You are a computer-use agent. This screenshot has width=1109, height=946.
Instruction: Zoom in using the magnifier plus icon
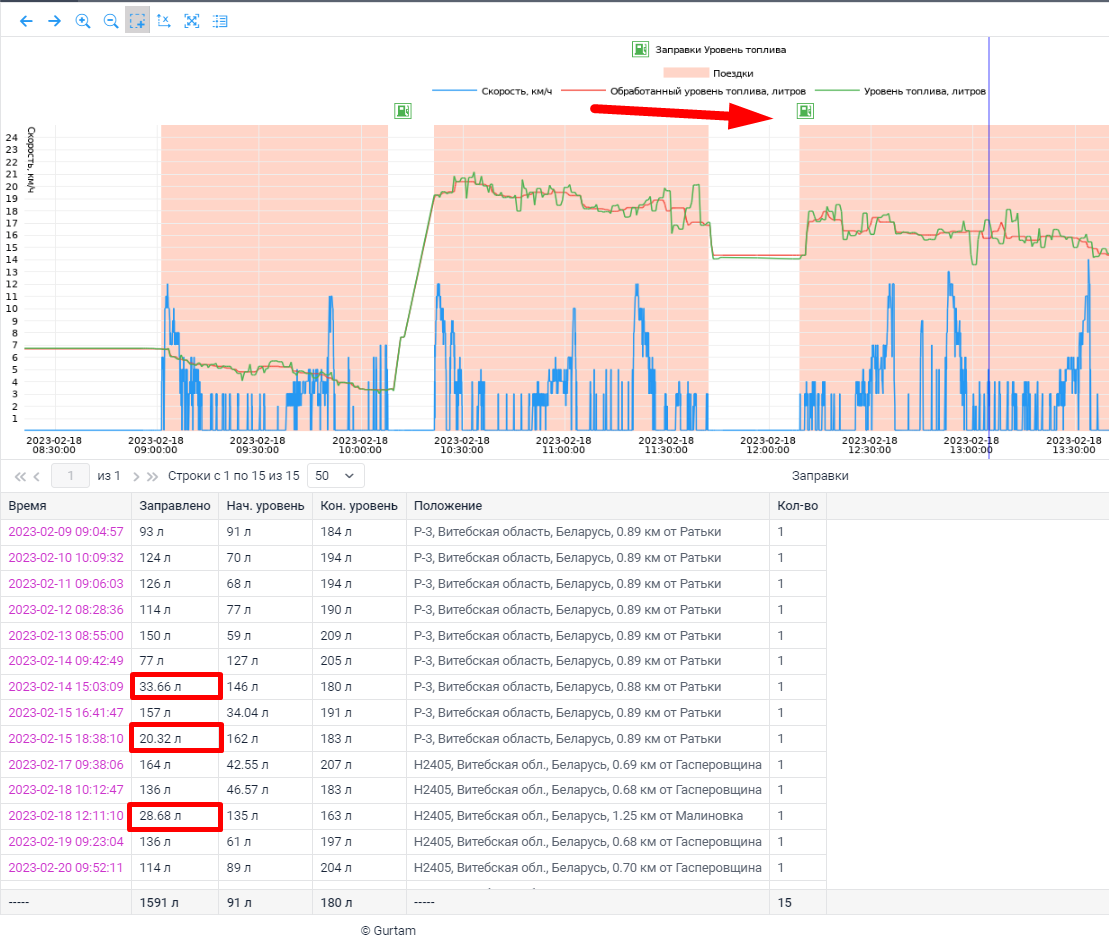[x=83, y=21]
